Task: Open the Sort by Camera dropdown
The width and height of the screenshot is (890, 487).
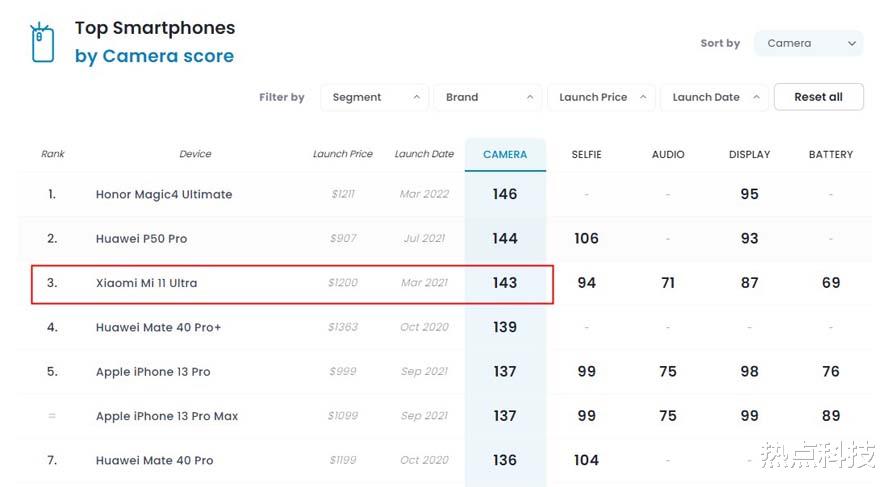Action: pyautogui.click(x=808, y=43)
